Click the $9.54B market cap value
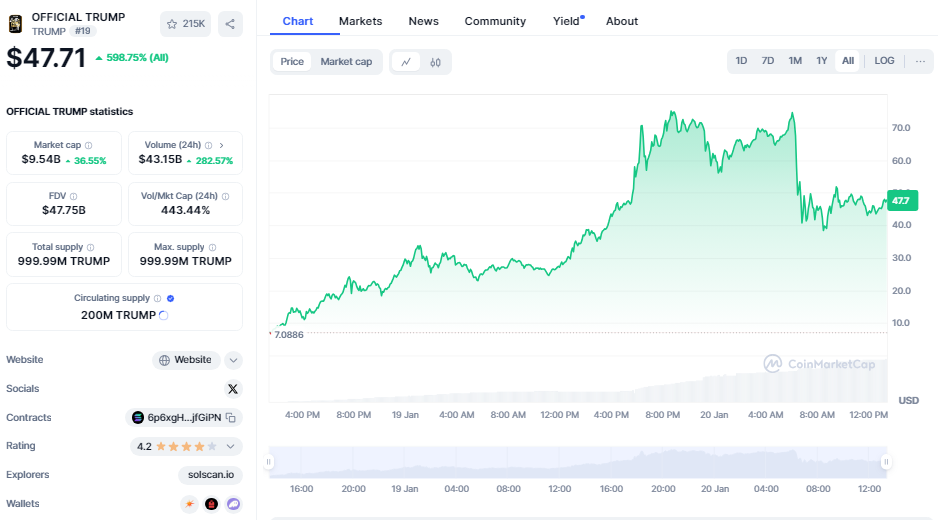 pos(41,160)
